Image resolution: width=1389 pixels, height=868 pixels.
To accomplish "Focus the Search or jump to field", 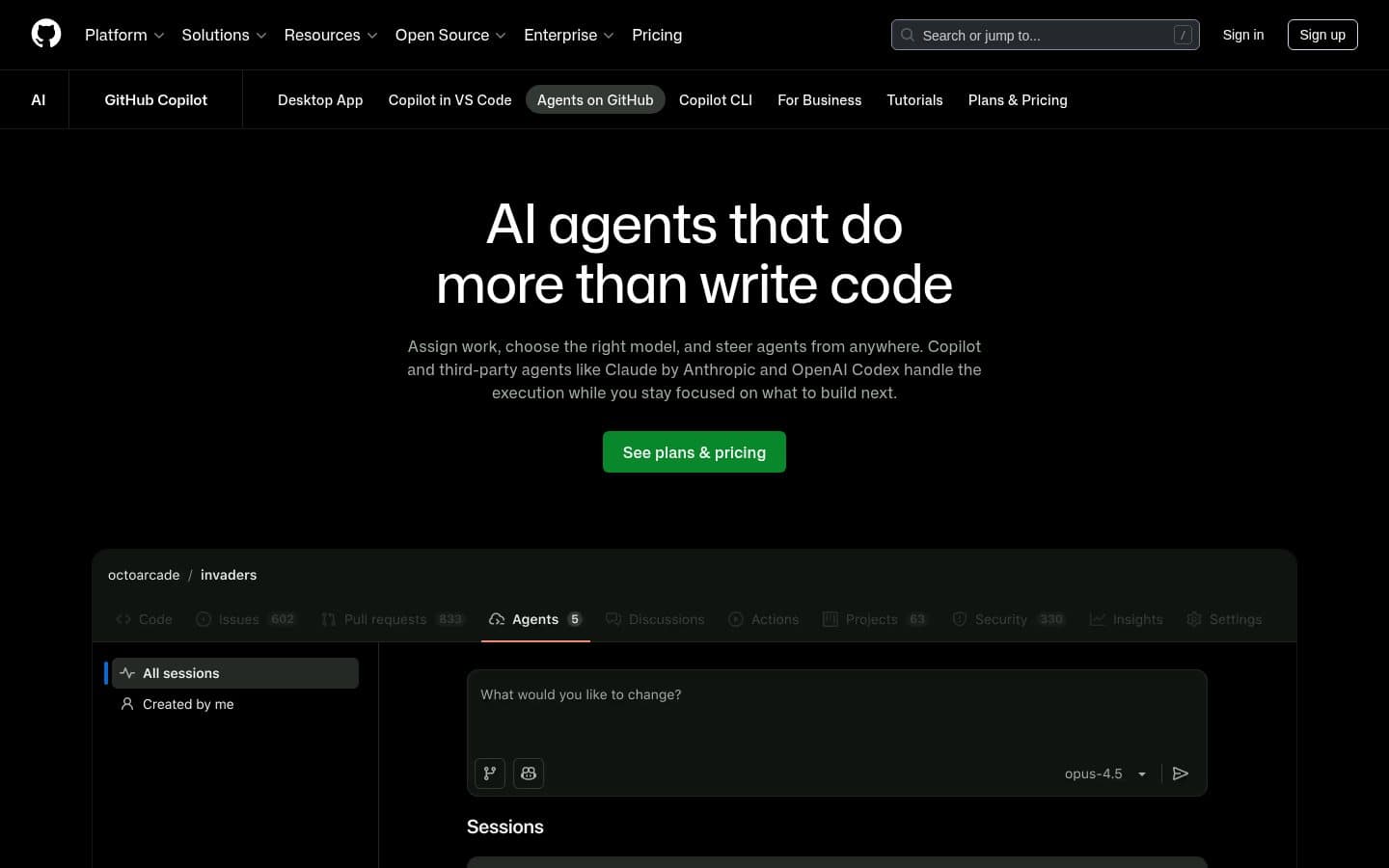I will click(x=1046, y=35).
